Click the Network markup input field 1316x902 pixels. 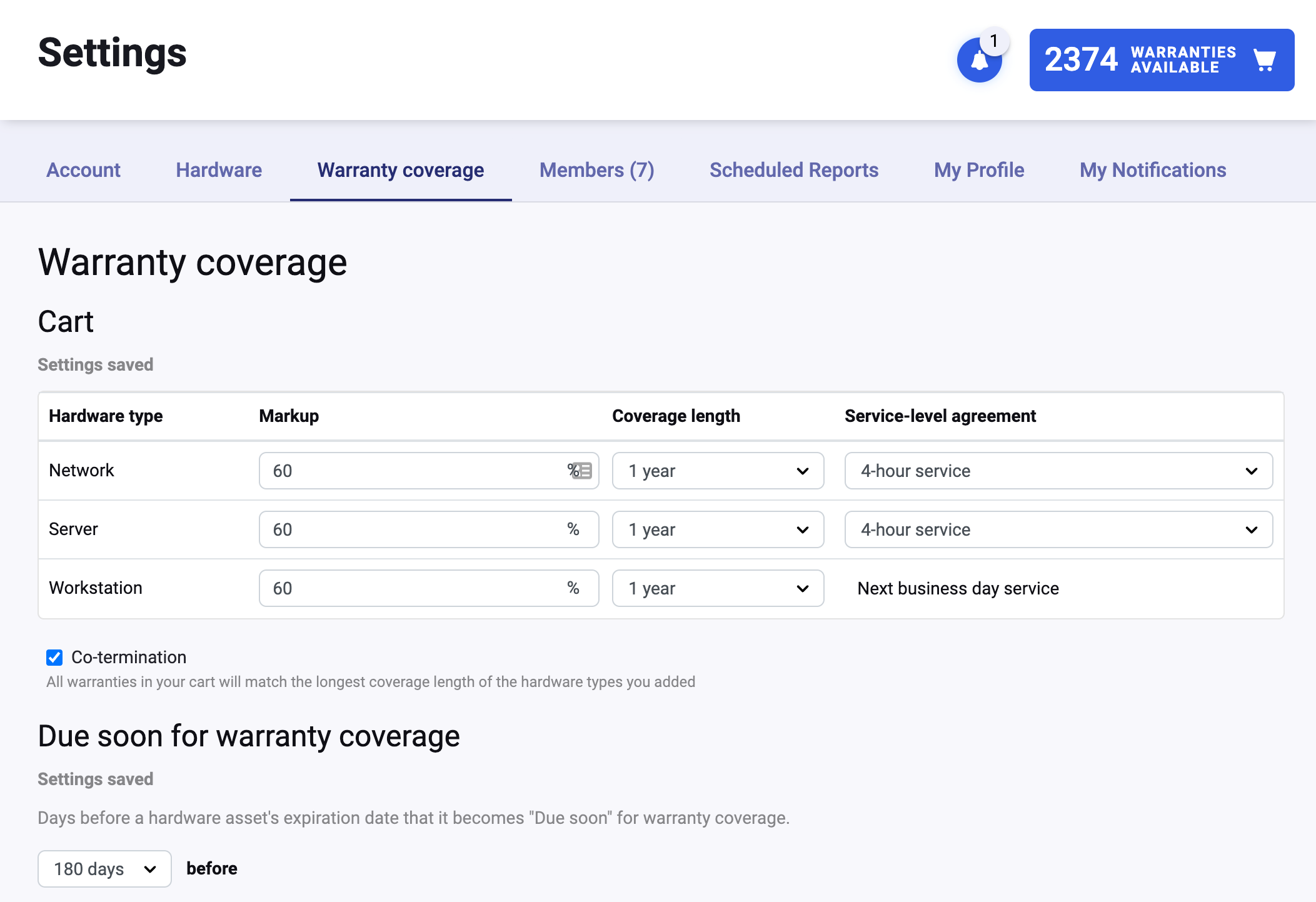(413, 471)
